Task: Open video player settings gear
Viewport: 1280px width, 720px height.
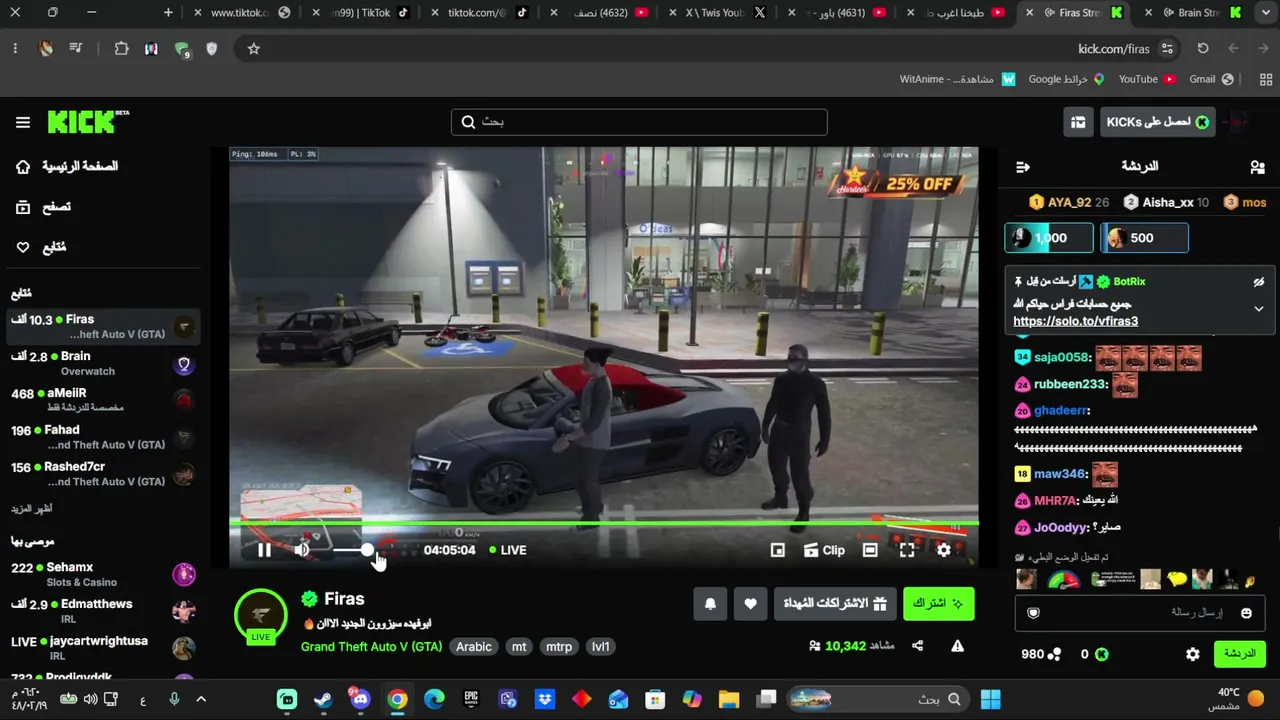Action: [x=944, y=550]
